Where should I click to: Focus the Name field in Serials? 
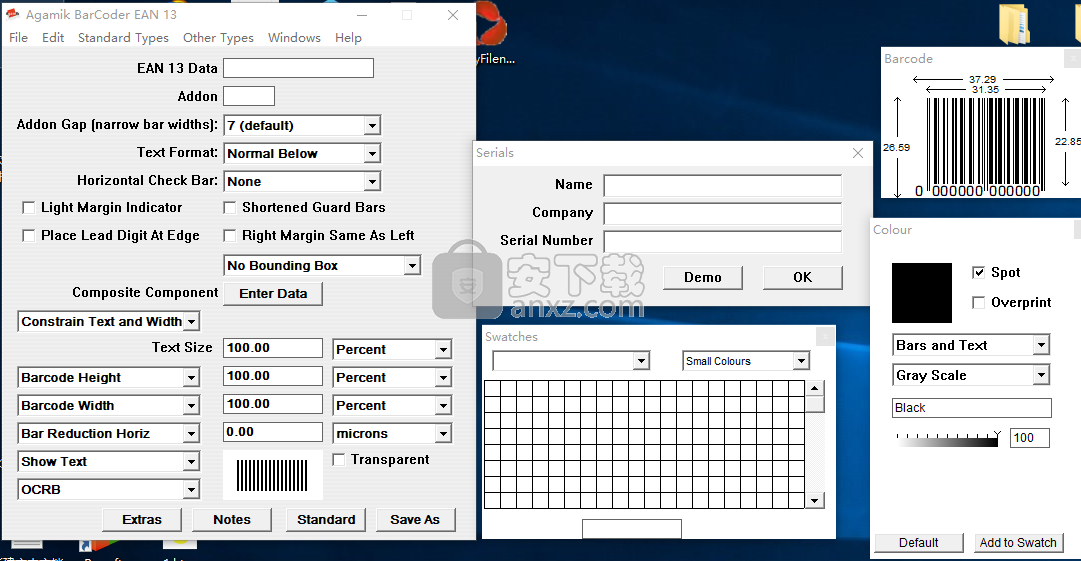[723, 185]
